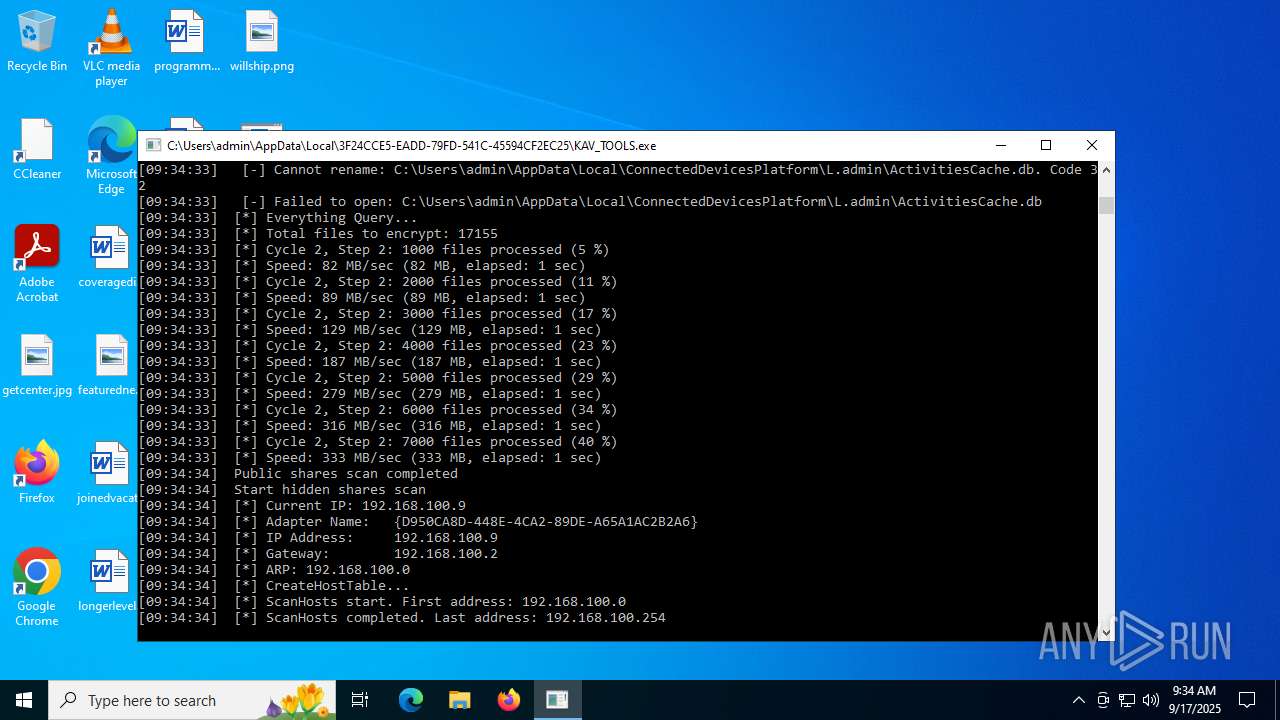Click 'Failed to open' ActivitiesCache.db line
This screenshot has height=720, width=1280.
click(590, 201)
